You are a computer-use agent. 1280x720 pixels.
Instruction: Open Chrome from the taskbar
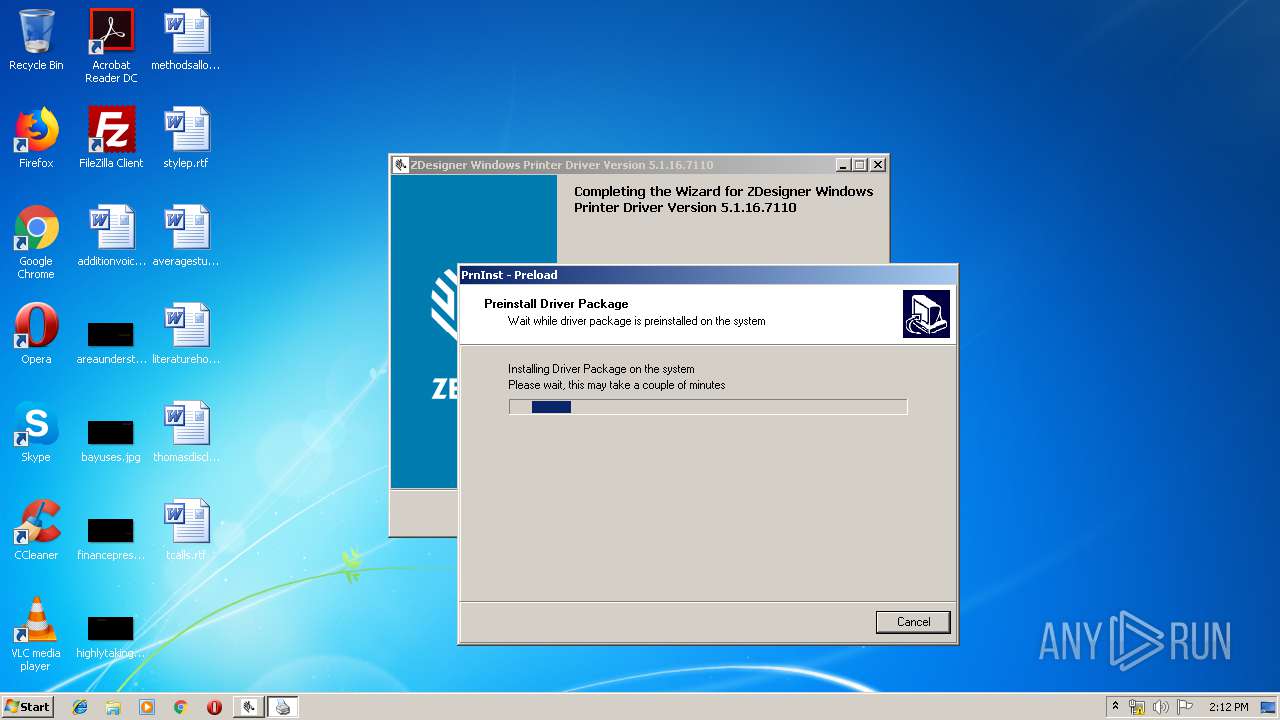tap(180, 707)
